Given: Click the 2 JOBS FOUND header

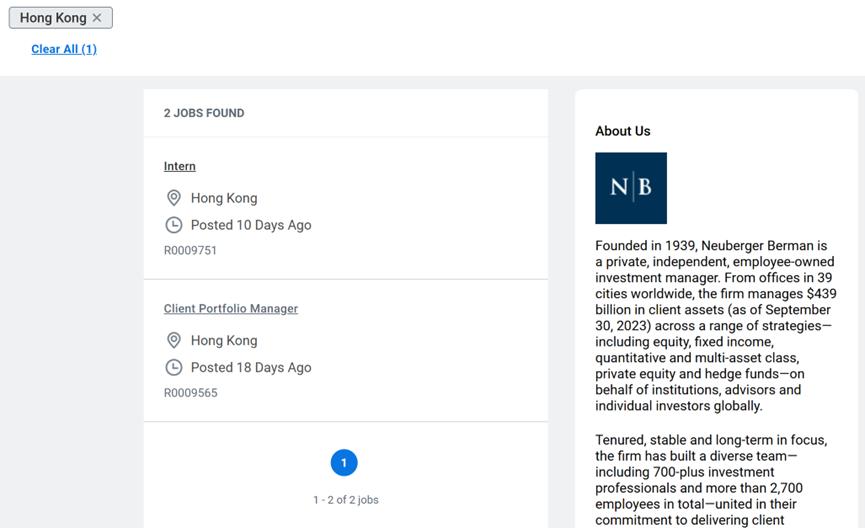Looking at the screenshot, I should (x=204, y=113).
